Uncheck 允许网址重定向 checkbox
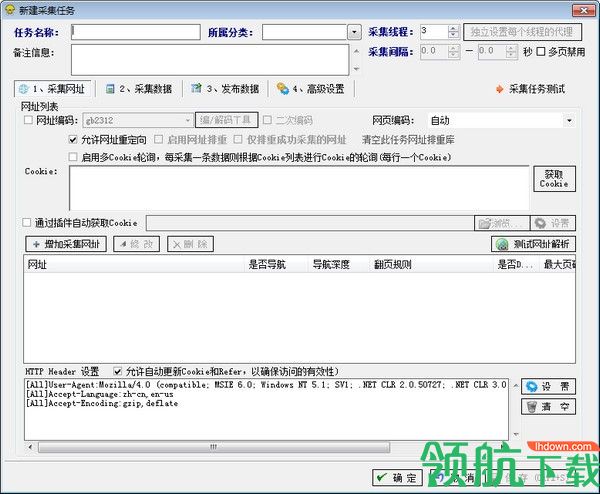The image size is (600, 494). pos(73,140)
